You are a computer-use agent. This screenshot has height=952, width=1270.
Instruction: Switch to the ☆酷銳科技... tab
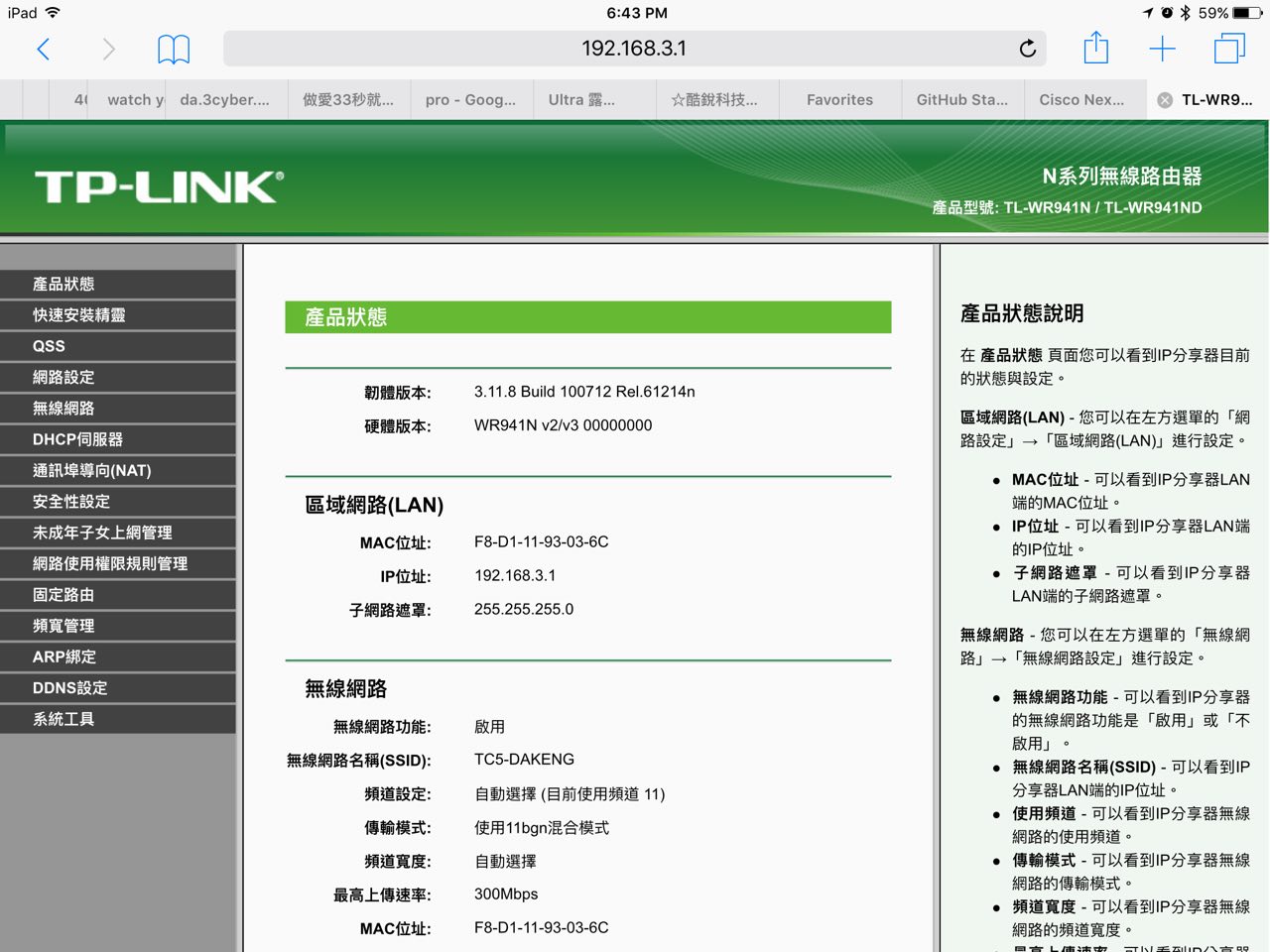click(717, 100)
